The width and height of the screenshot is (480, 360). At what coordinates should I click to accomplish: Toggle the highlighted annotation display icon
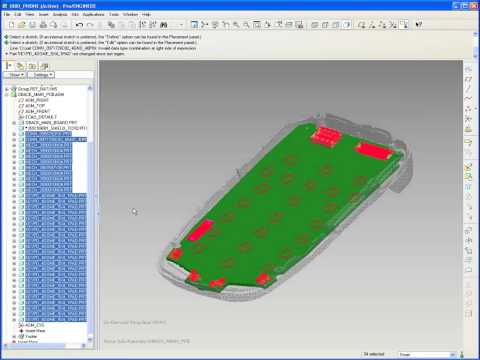[x=404, y=25]
